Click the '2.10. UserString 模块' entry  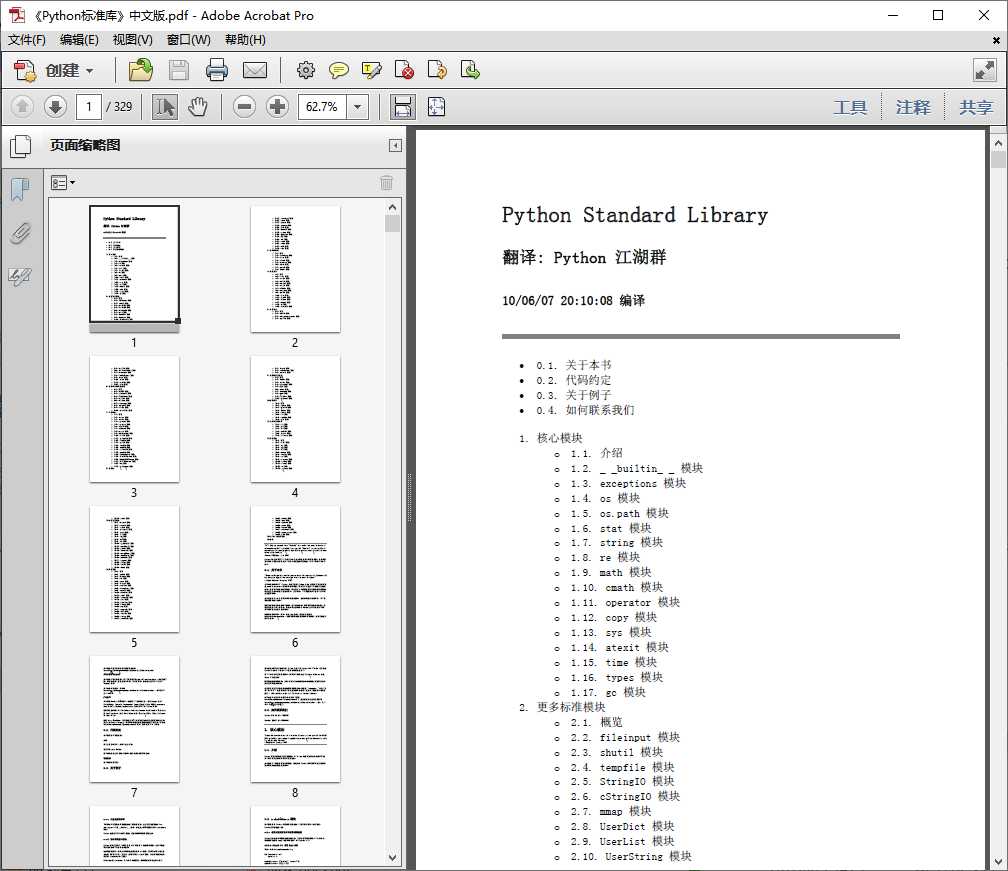tap(631, 856)
